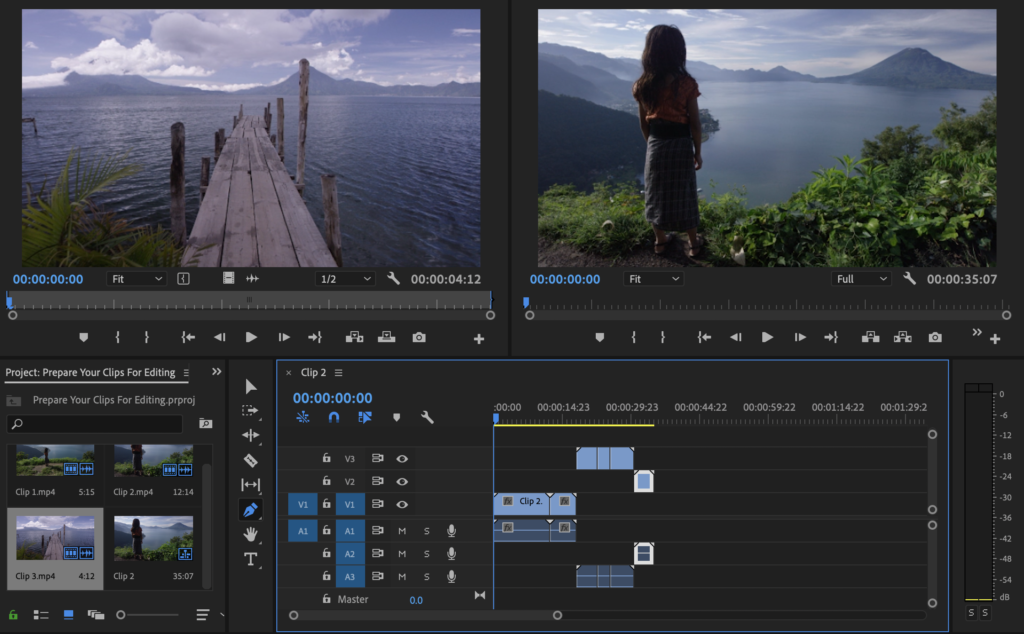Viewport: 1024px width, 634px height.
Task: Select the Razor tool
Action: [250, 460]
